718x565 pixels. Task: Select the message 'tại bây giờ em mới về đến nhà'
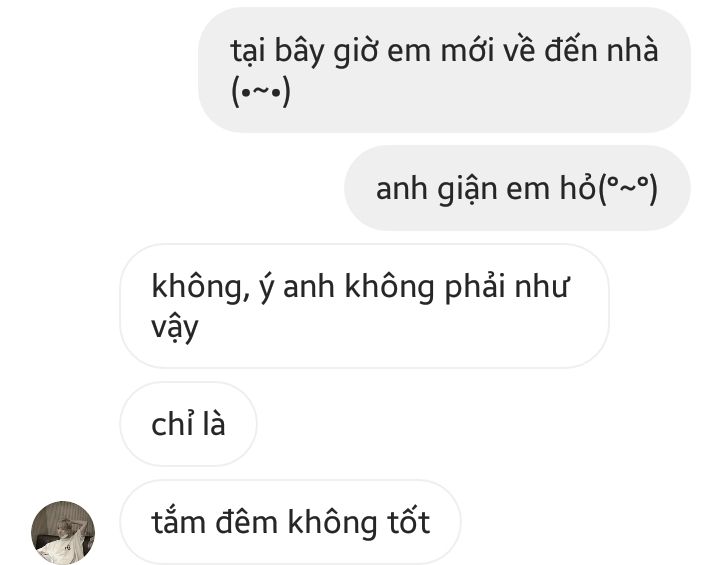coord(444,70)
